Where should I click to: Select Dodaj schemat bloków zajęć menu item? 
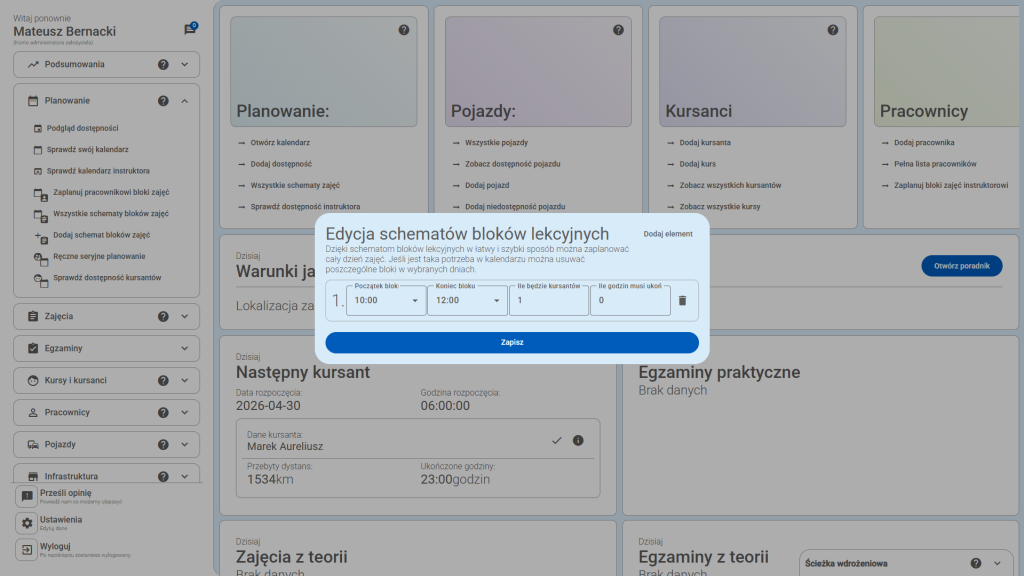point(101,235)
